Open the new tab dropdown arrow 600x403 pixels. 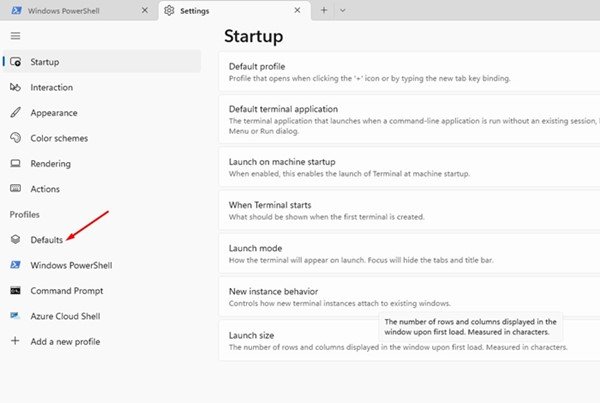coord(342,10)
